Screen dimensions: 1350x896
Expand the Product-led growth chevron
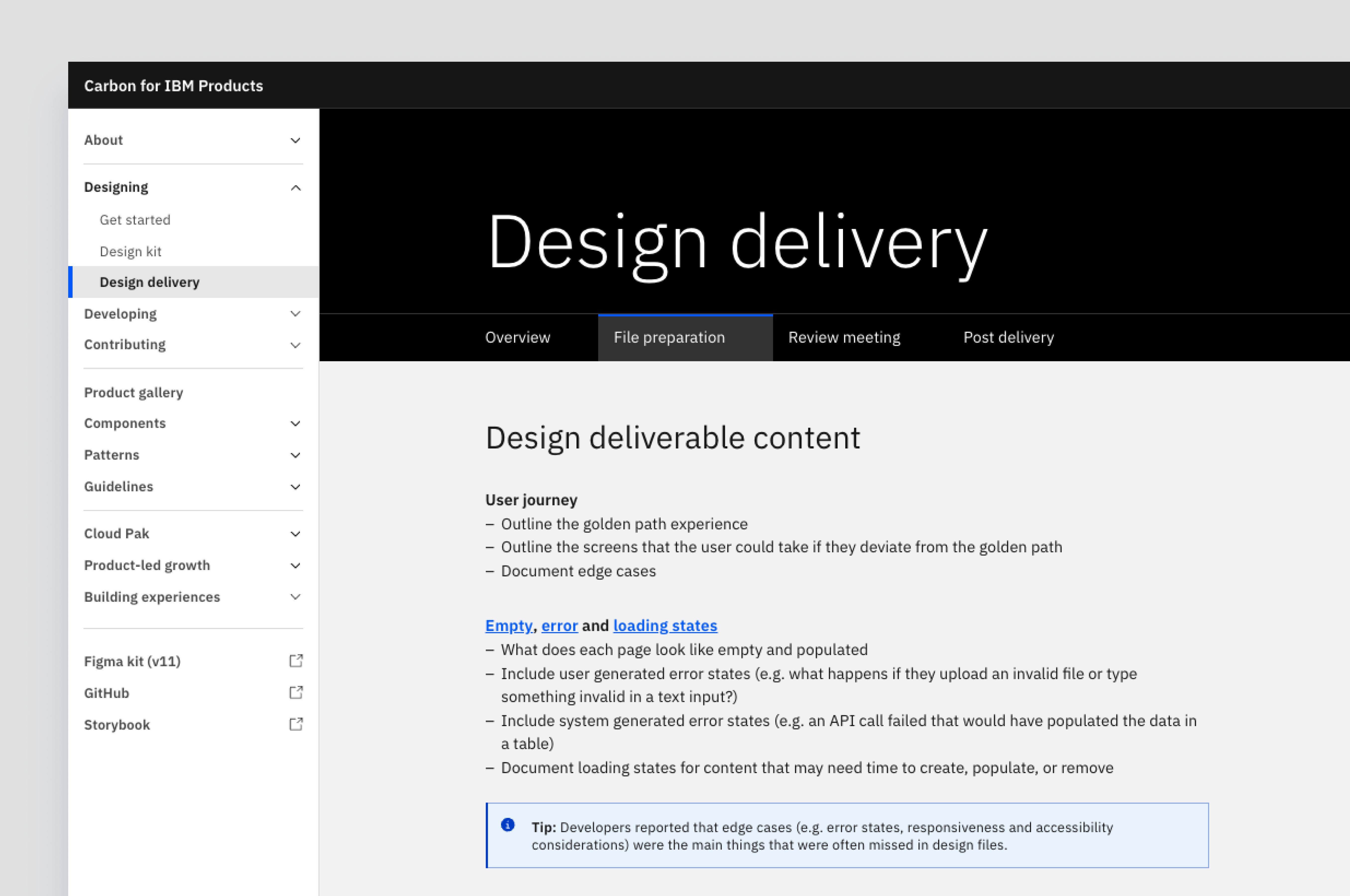point(295,566)
